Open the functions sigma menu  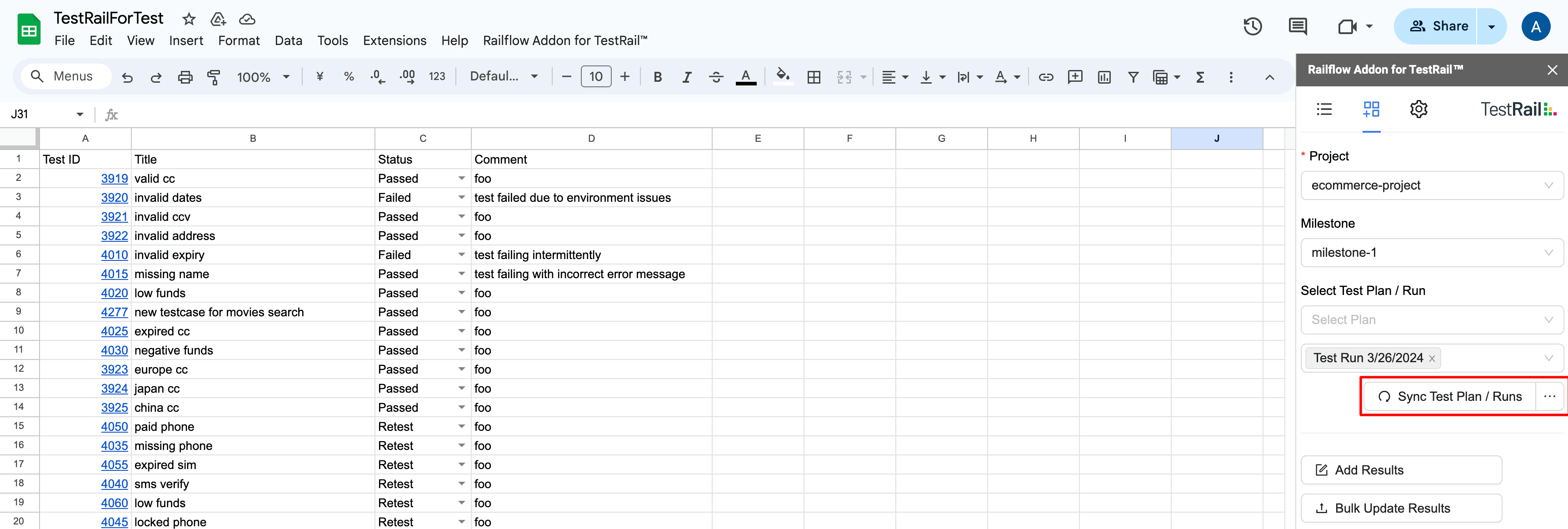click(1200, 77)
